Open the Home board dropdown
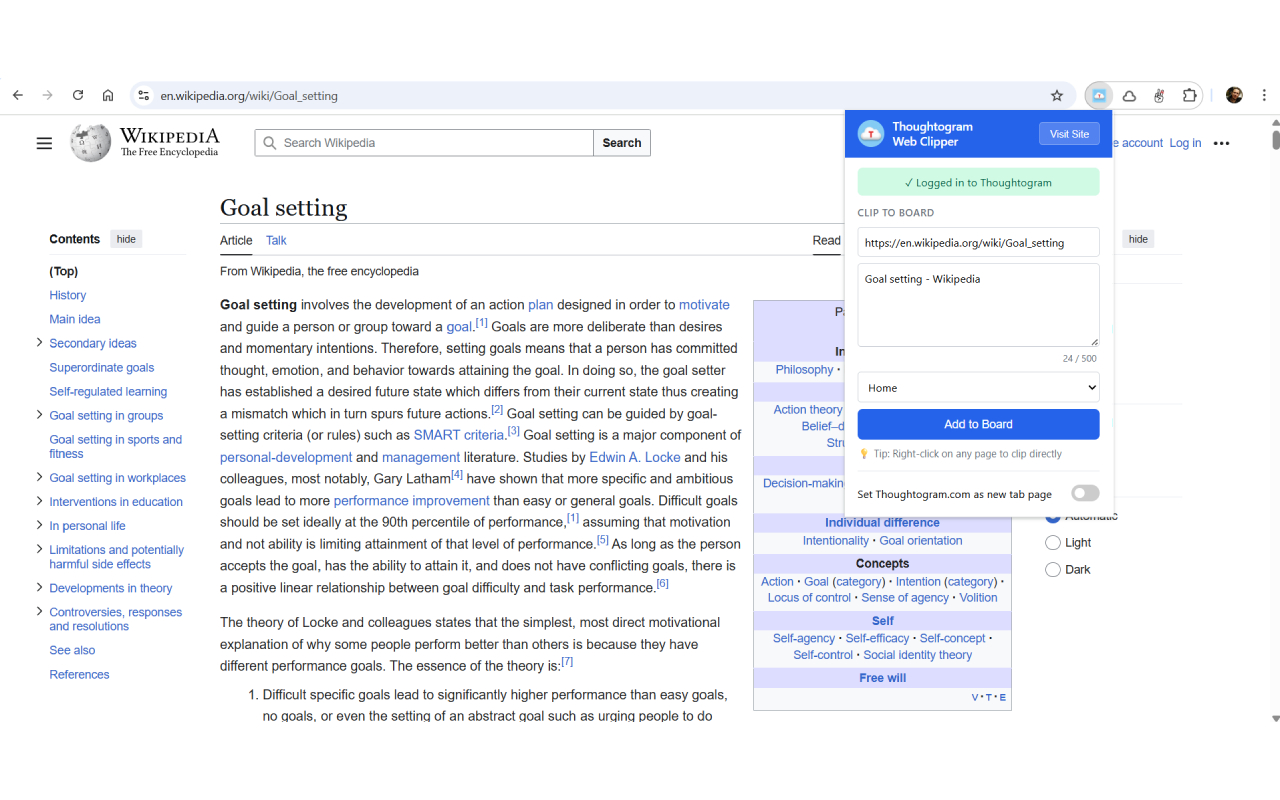The height and width of the screenshot is (800, 1280). (978, 387)
